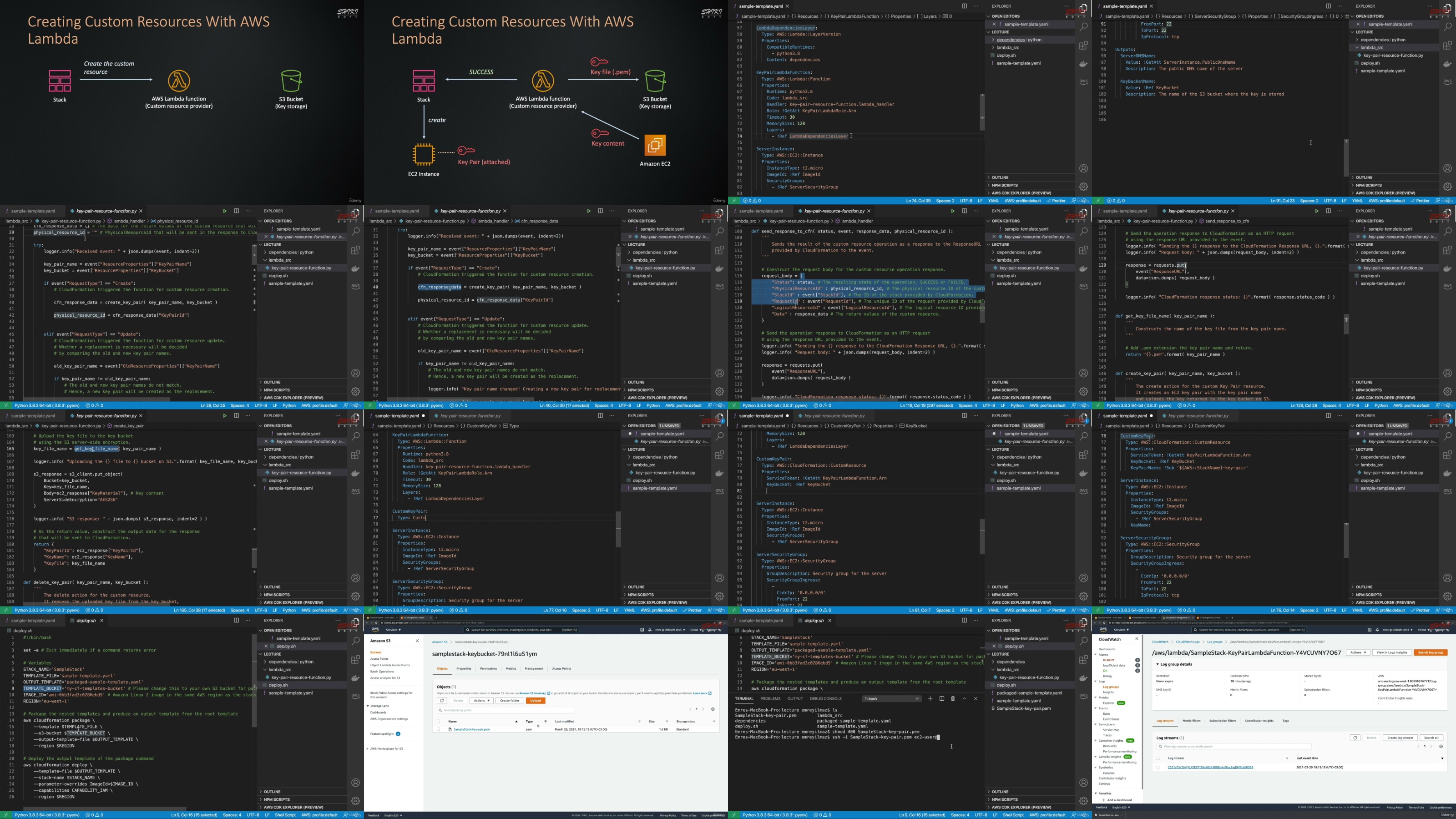Expand AWS Marketplace for S3 in the sidebar
Image resolution: width=1456 pixels, height=819 pixels.
(x=369, y=749)
